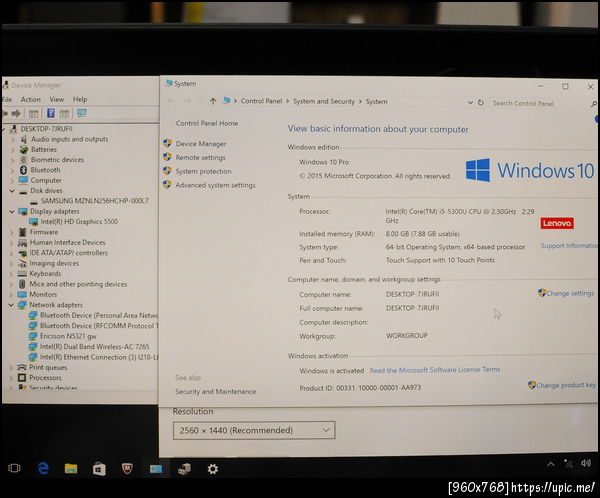Click the back arrow in Device Manager toolbar
This screenshot has height=498, width=600.
pyautogui.click(x=5, y=113)
